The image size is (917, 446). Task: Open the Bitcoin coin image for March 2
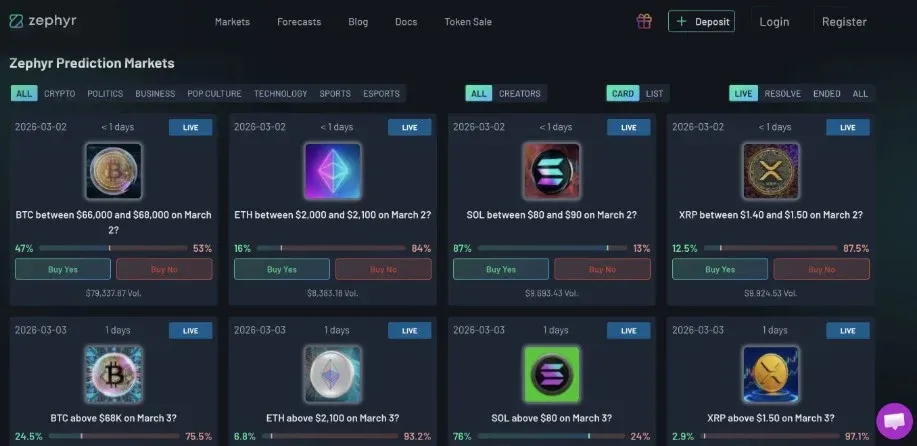[114, 171]
